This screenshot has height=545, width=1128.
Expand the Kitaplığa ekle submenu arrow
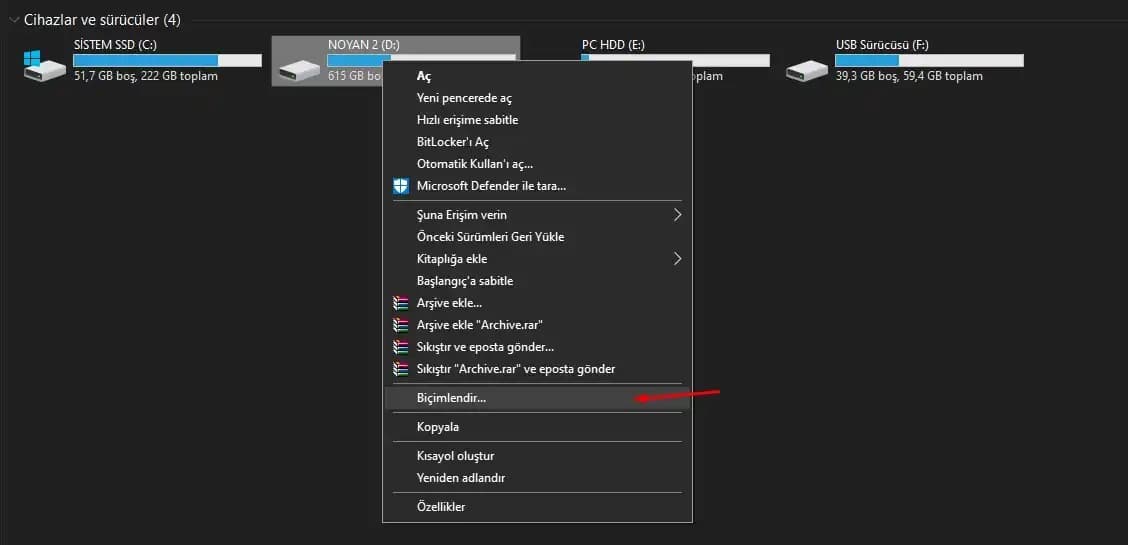(x=677, y=259)
